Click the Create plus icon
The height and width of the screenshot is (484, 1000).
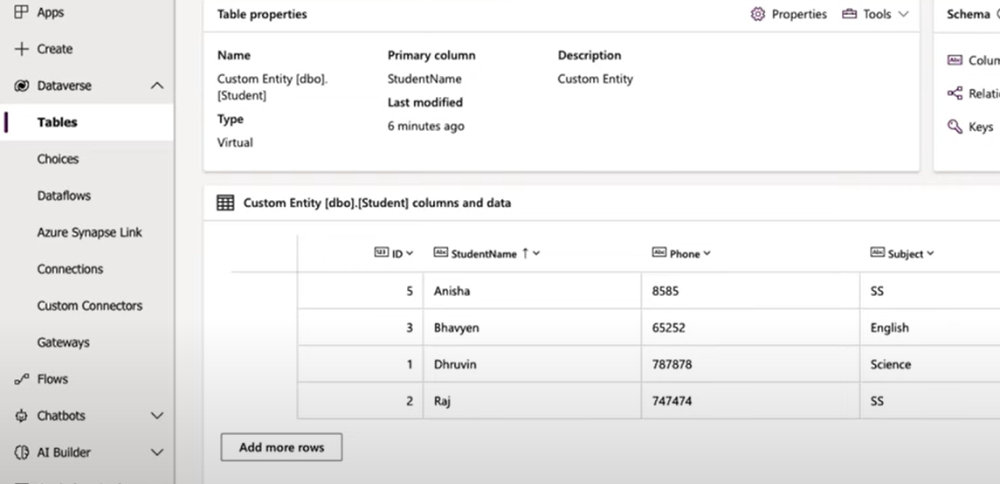[22, 49]
